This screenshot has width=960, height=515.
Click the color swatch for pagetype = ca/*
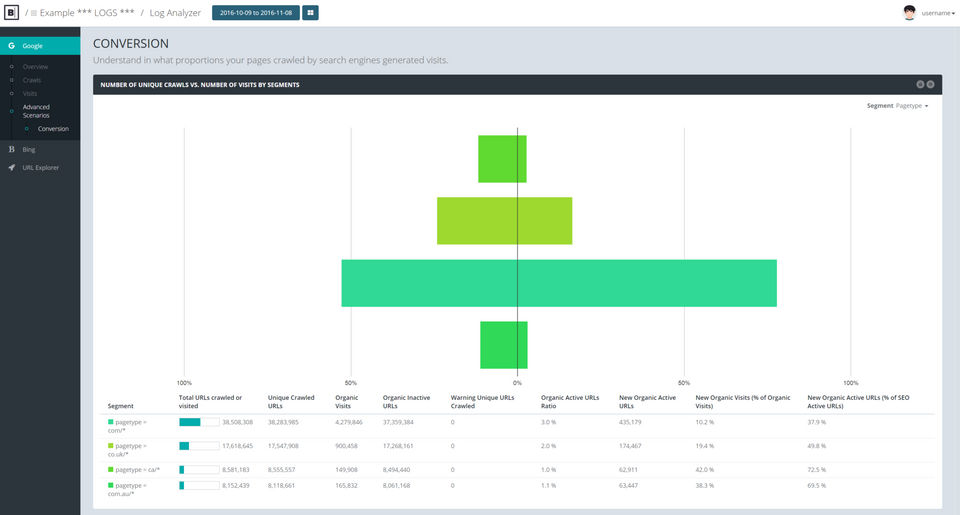coord(111,470)
